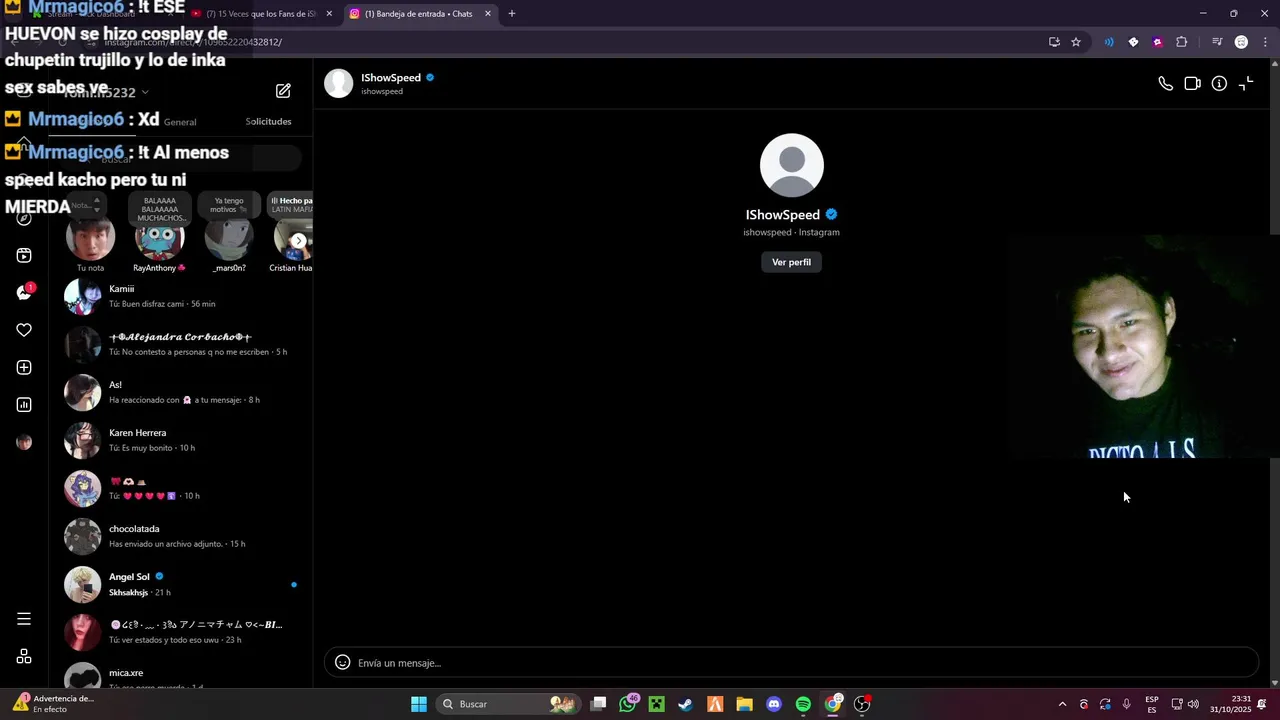Click the Ver perfil button
This screenshot has height=720, width=1280.
pos(791,262)
